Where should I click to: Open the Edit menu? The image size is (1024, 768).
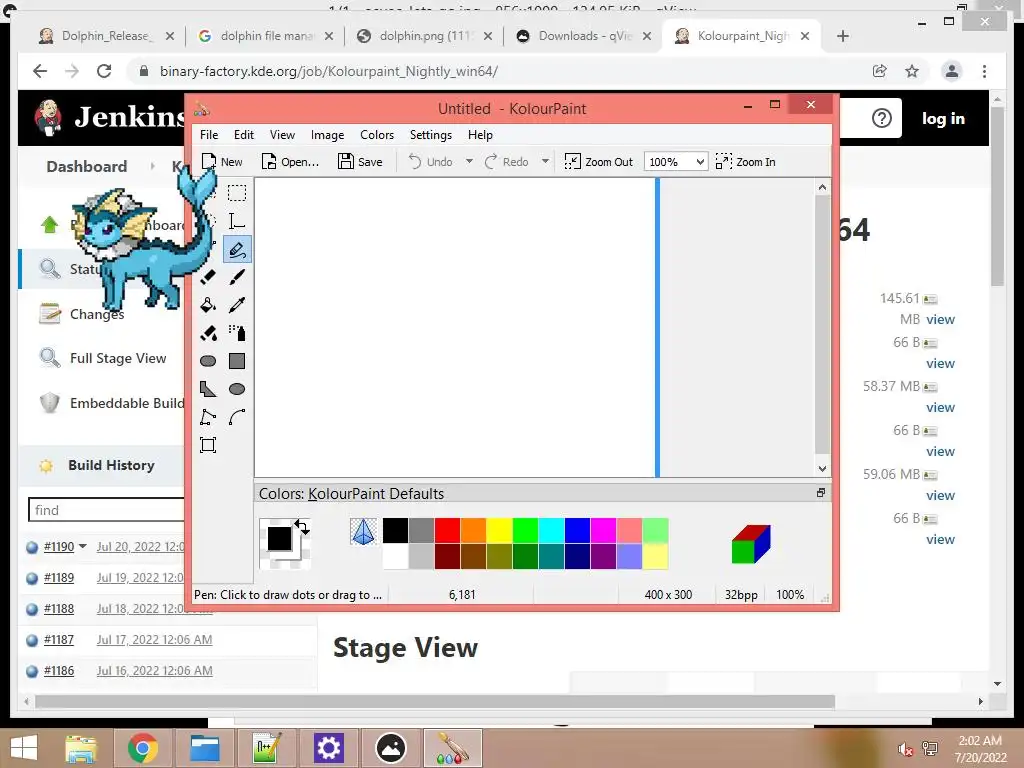coord(244,135)
